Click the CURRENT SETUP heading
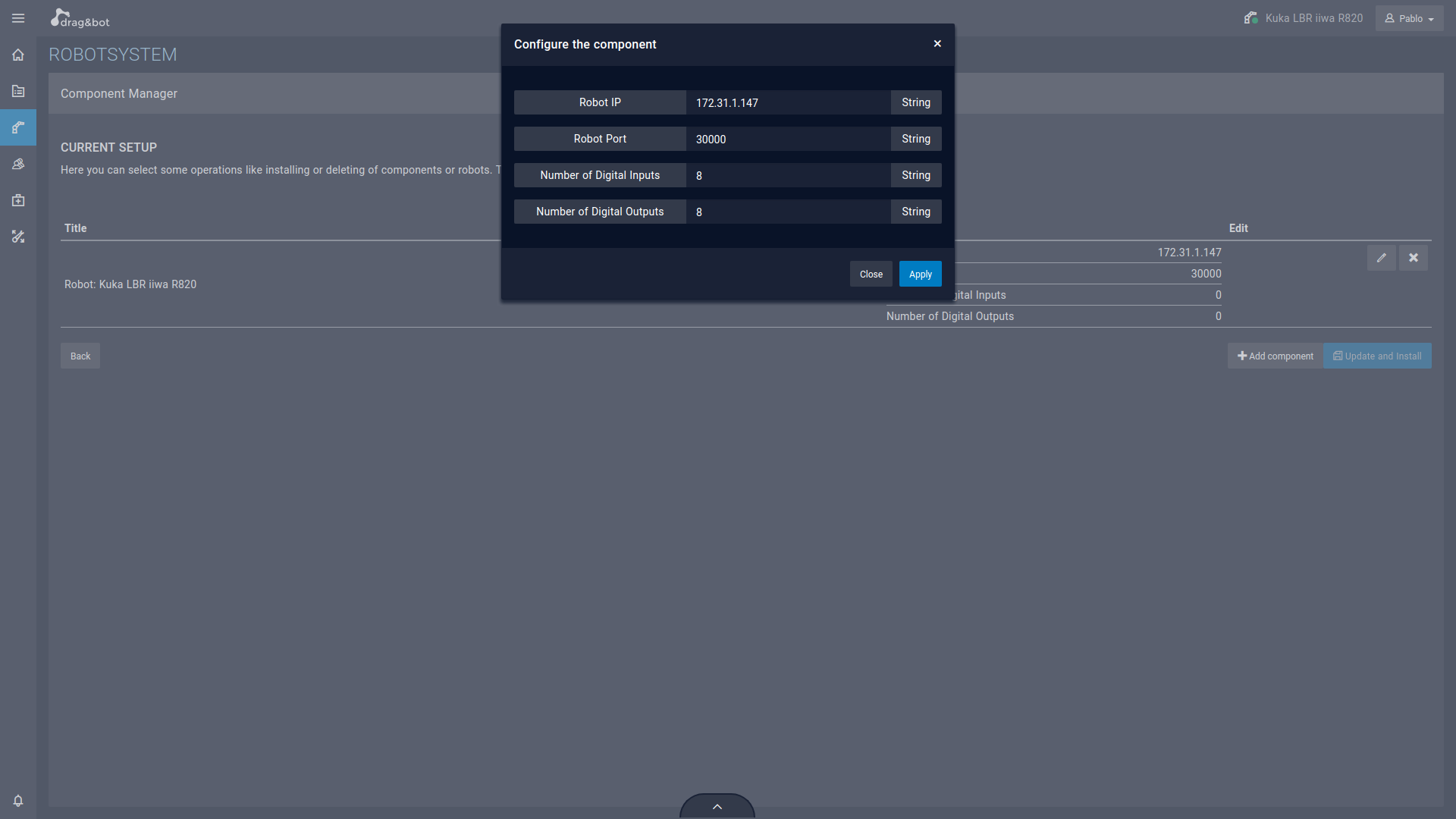Screen dimensions: 1456x819 108,147
